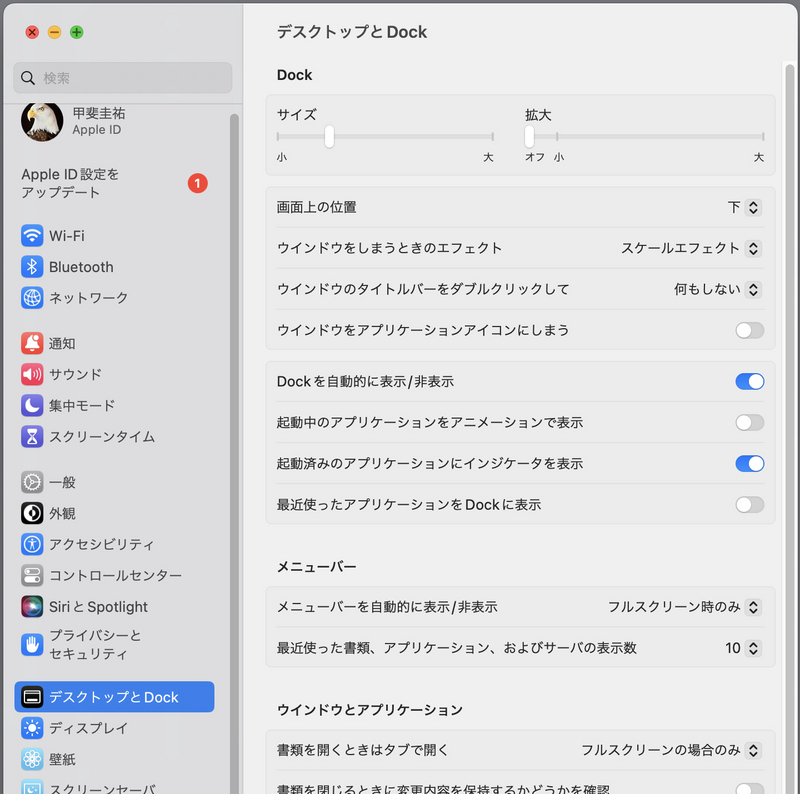The width and height of the screenshot is (800, 794).
Task: Click the 壁紙 flower icon
Action: tap(32, 759)
